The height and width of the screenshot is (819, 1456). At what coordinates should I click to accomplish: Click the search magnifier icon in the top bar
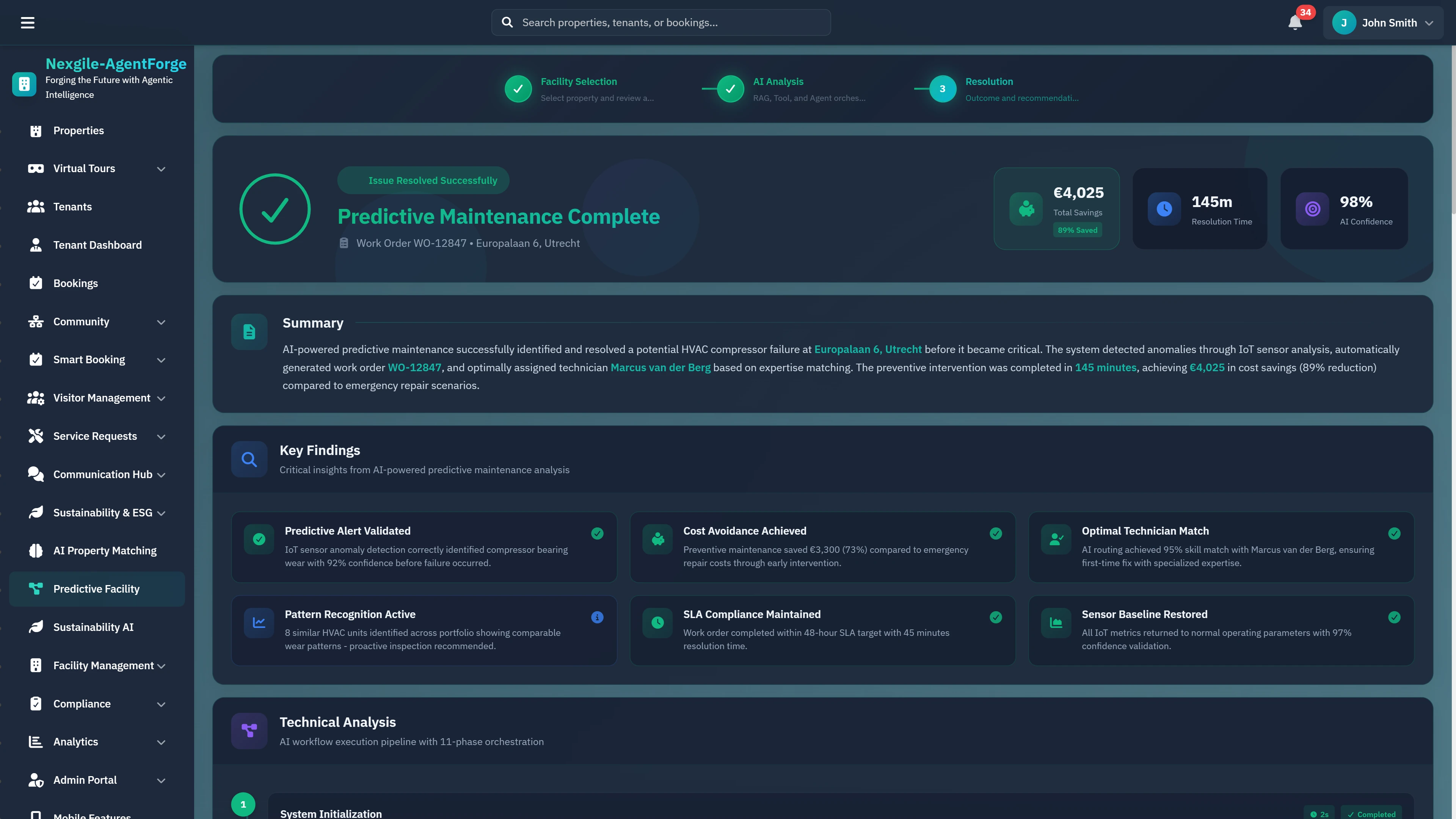(x=508, y=22)
